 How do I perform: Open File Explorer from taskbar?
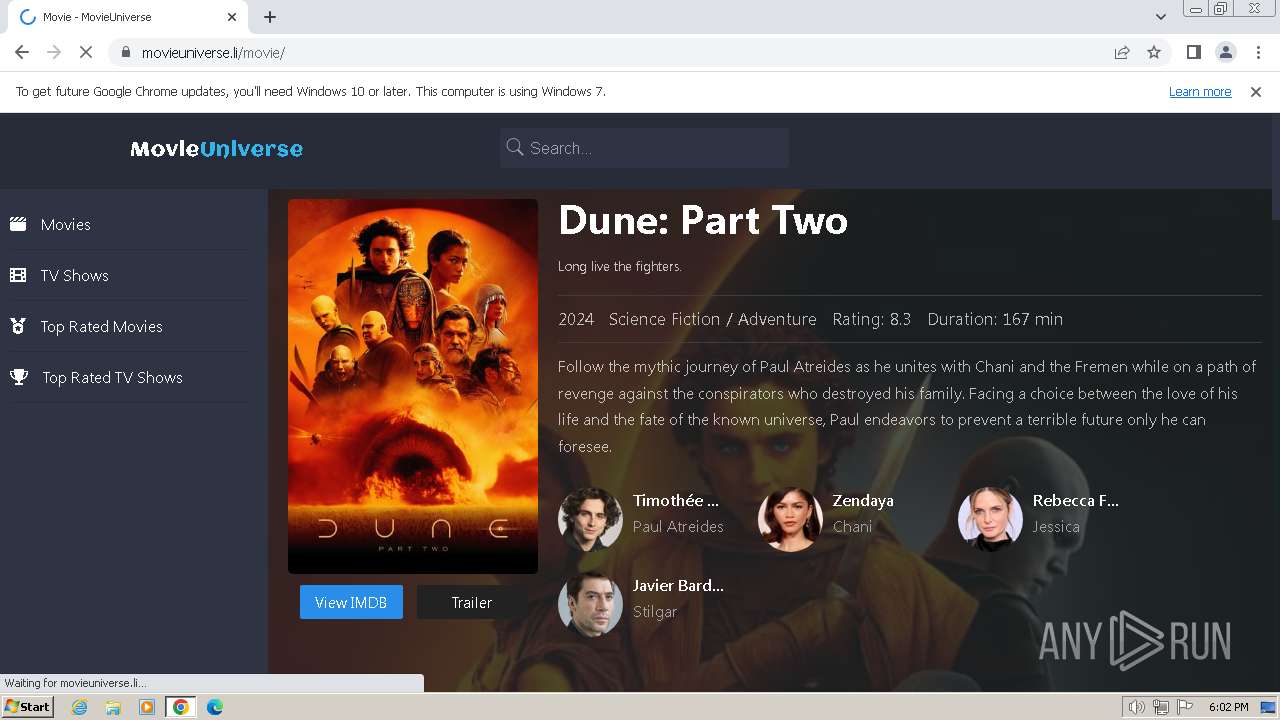point(113,707)
